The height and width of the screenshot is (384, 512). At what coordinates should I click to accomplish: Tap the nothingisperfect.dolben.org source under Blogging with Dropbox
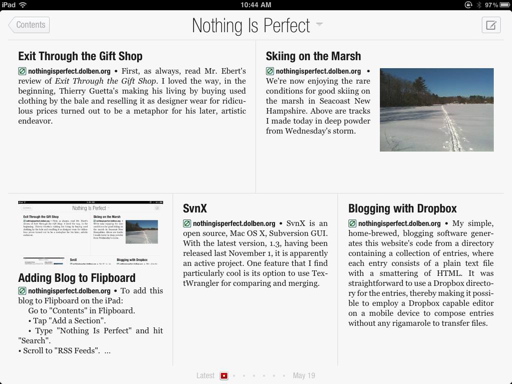[399, 224]
